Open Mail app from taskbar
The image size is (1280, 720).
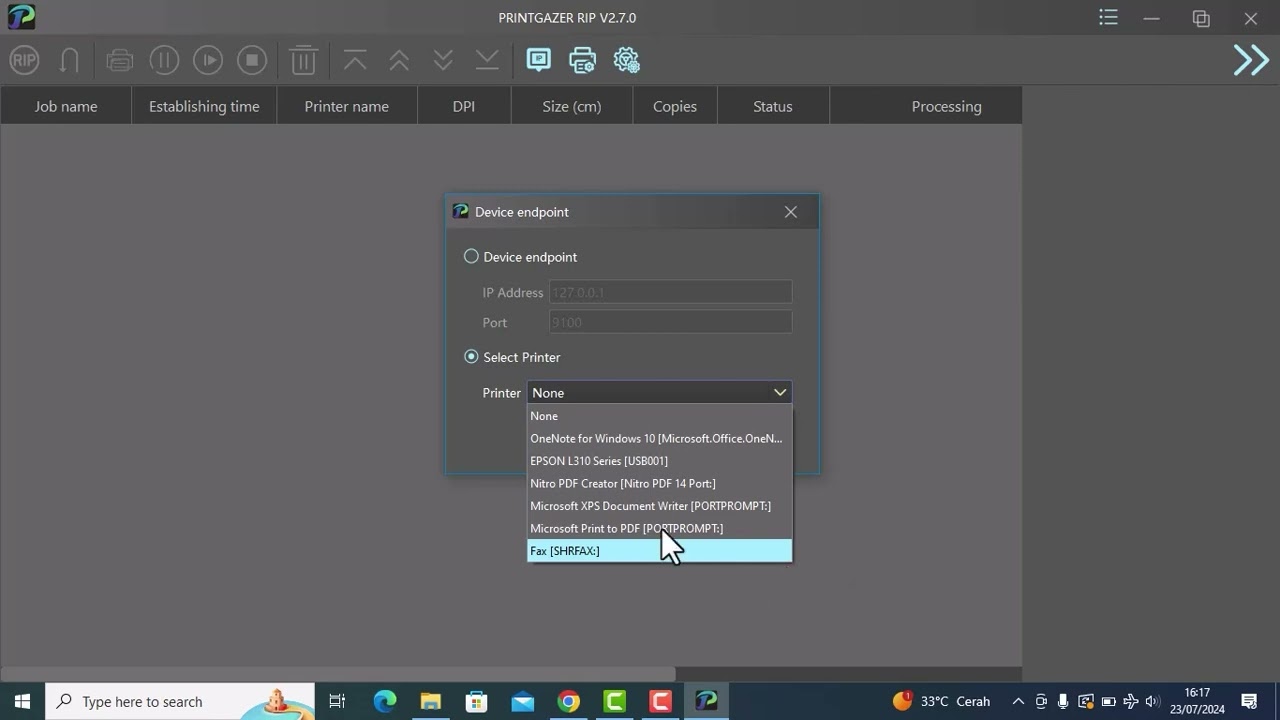coord(522,701)
